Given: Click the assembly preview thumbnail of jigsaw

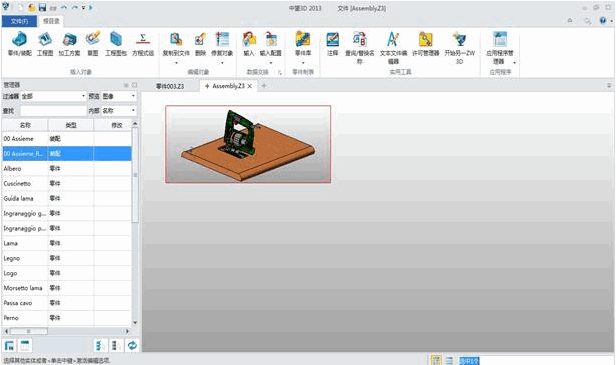Looking at the screenshot, I should coord(248,144).
